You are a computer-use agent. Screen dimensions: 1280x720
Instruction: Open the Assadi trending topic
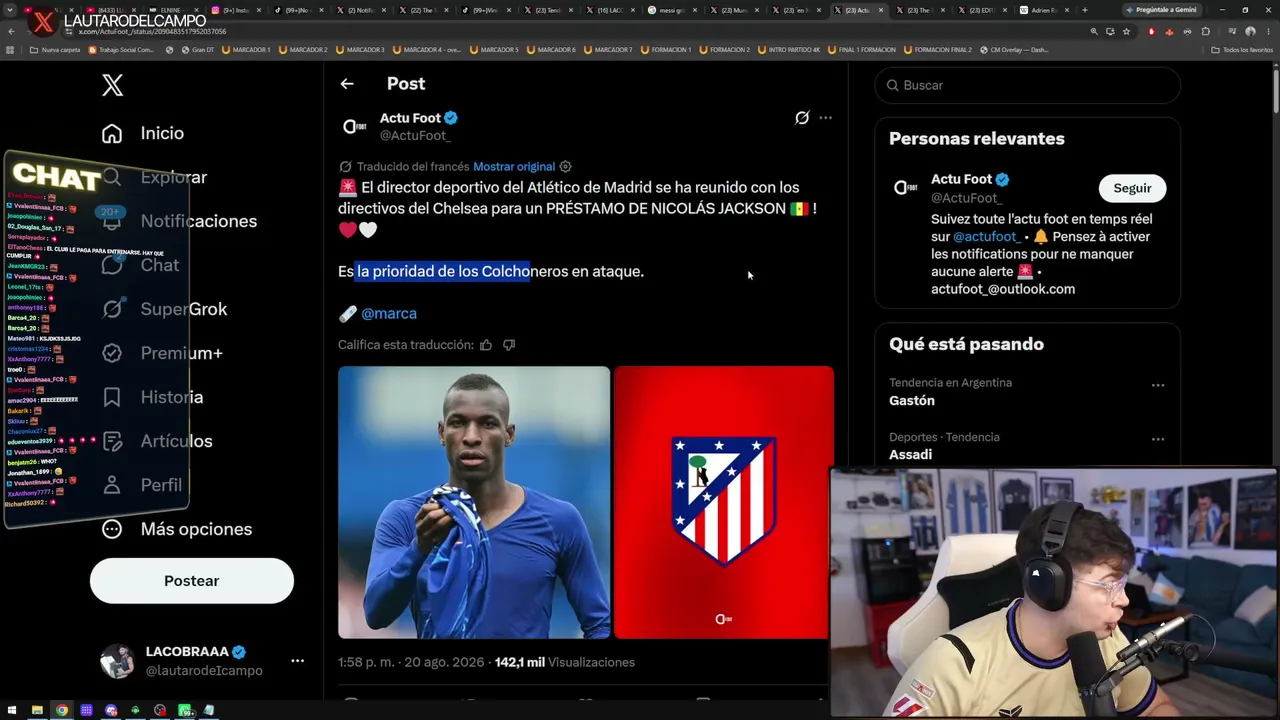(911, 454)
